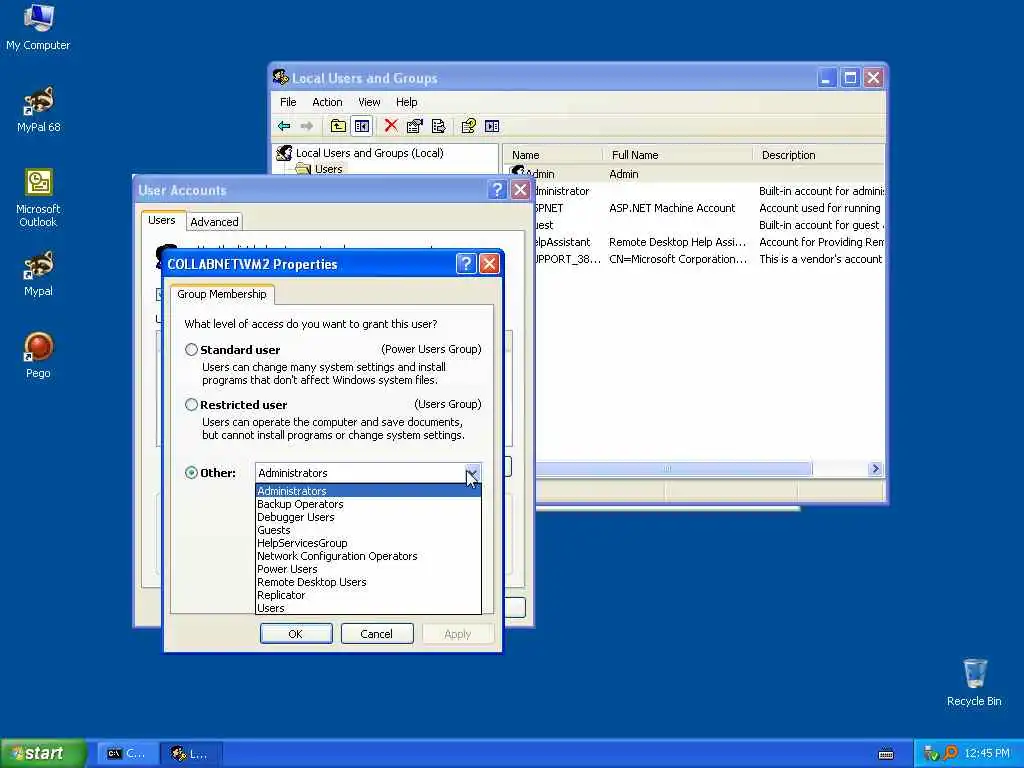Choose Debugger Users from the list
This screenshot has width=1024, height=768.
[368, 517]
